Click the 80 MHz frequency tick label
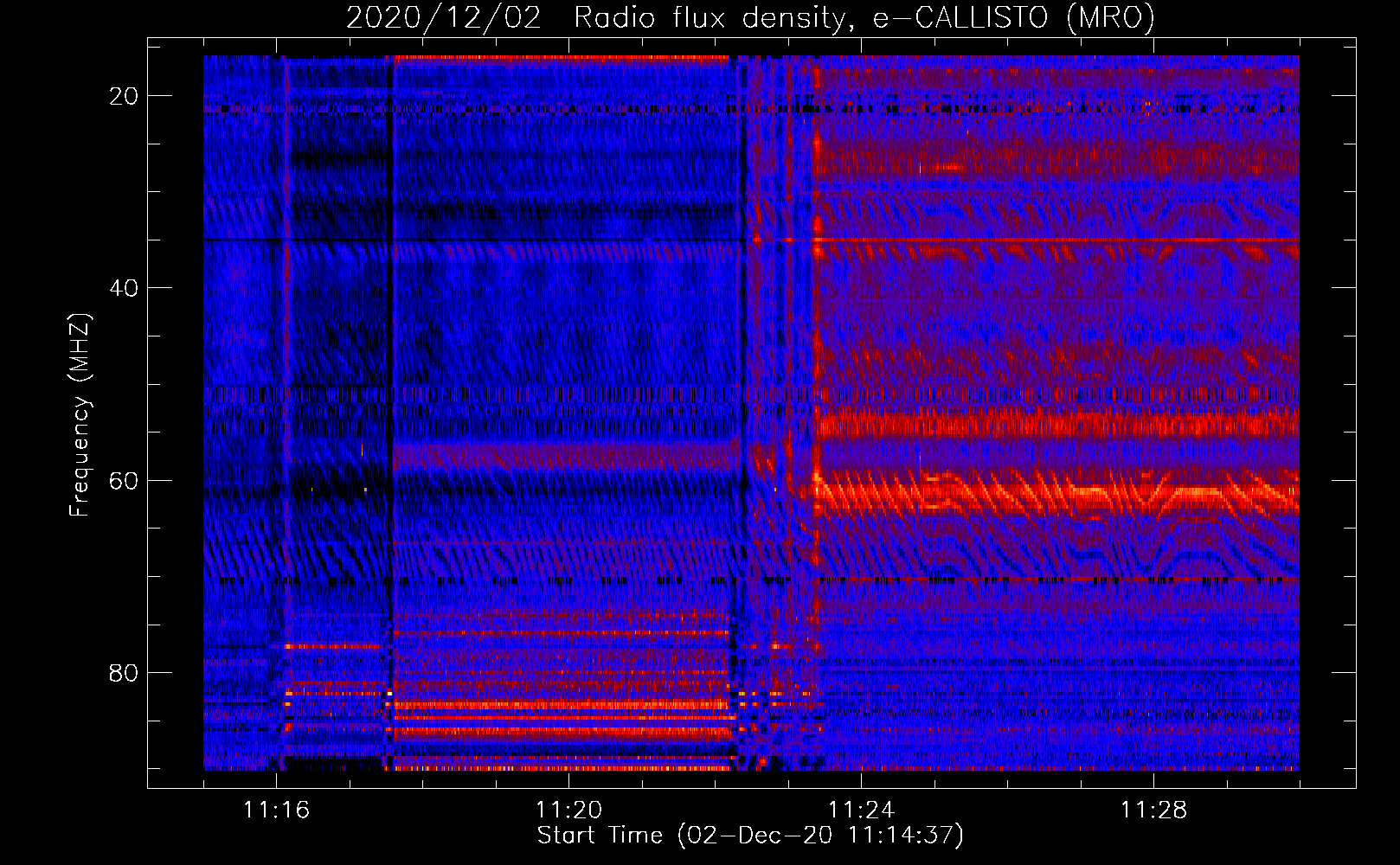The width and height of the screenshot is (1400, 865). tap(124, 672)
